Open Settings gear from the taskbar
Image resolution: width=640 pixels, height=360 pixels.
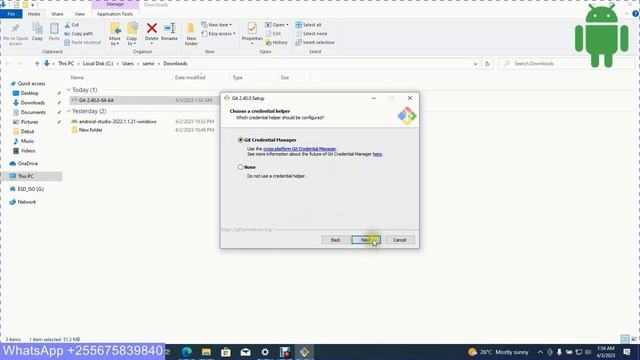pyautogui.click(x=265, y=352)
